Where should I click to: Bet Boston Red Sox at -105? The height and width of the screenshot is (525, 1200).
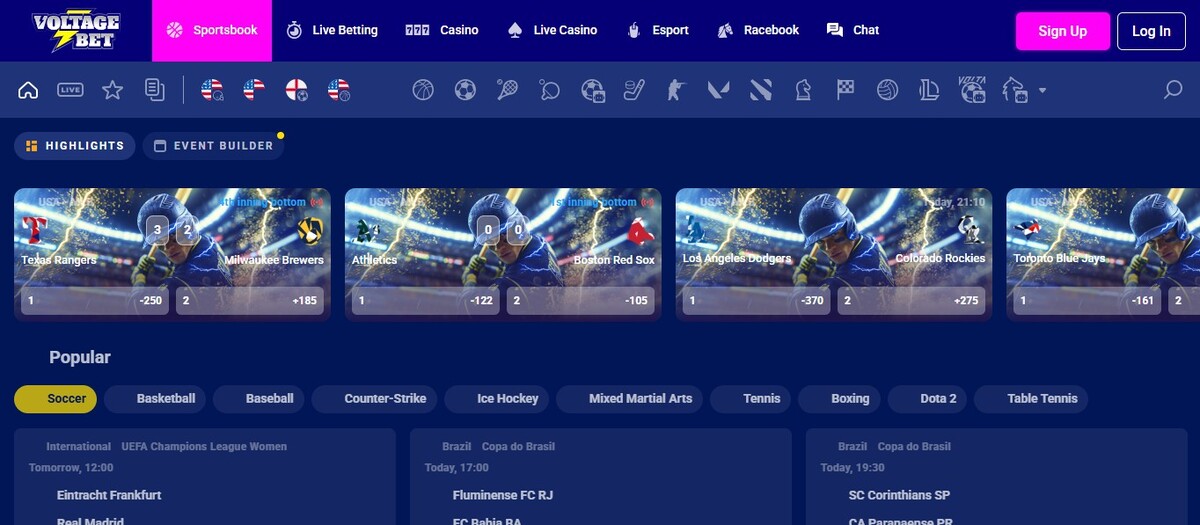point(581,300)
